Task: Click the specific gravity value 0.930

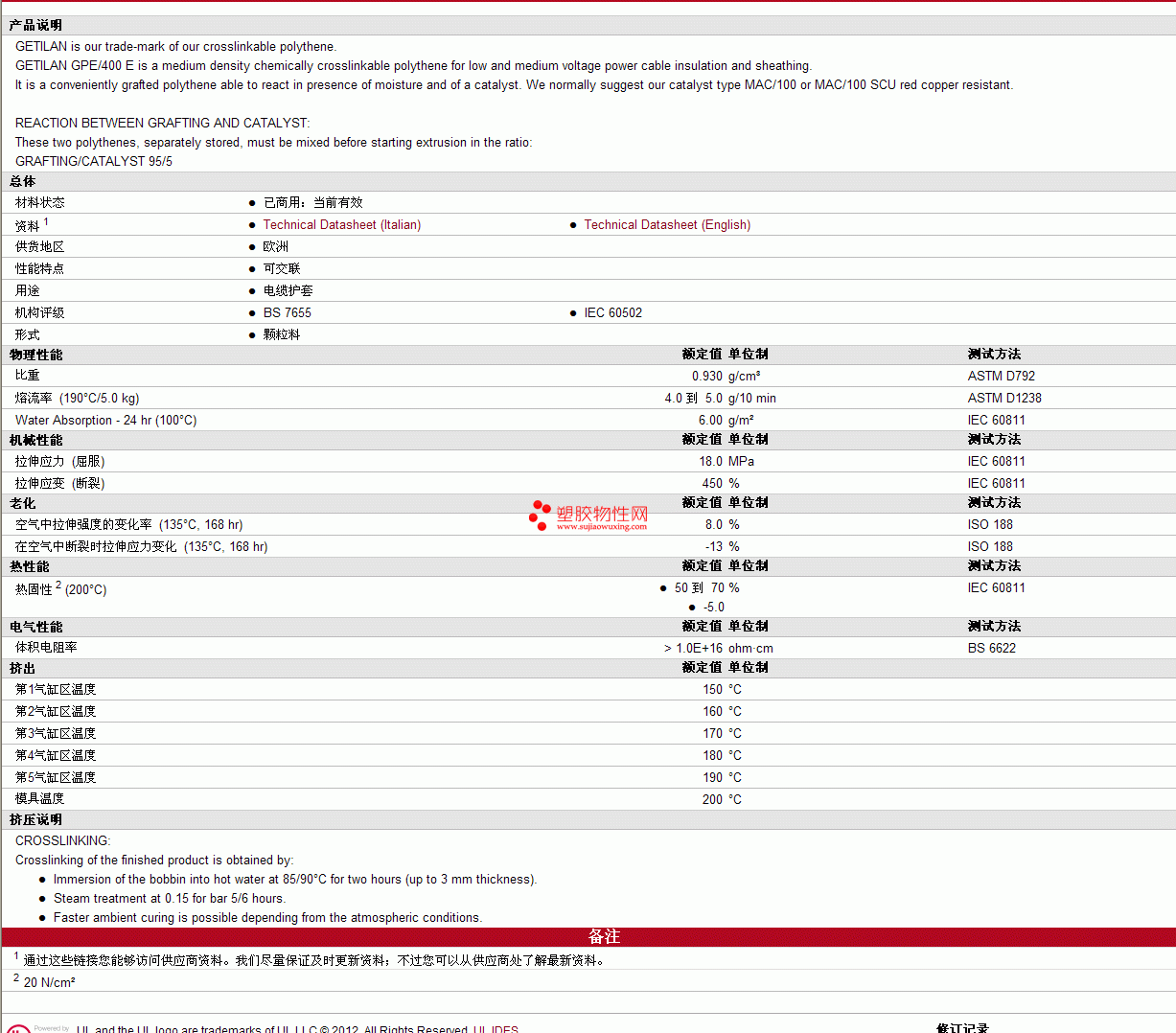Action: [707, 377]
